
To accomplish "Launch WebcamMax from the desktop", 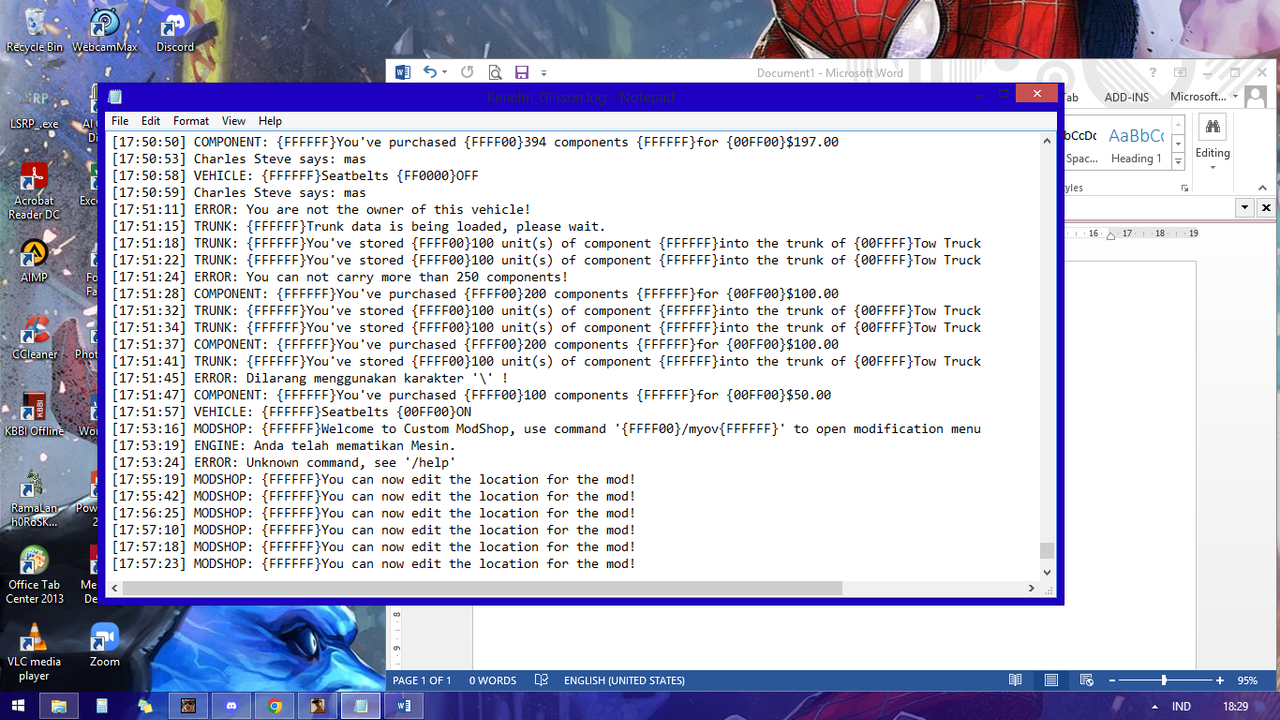I will [105, 30].
